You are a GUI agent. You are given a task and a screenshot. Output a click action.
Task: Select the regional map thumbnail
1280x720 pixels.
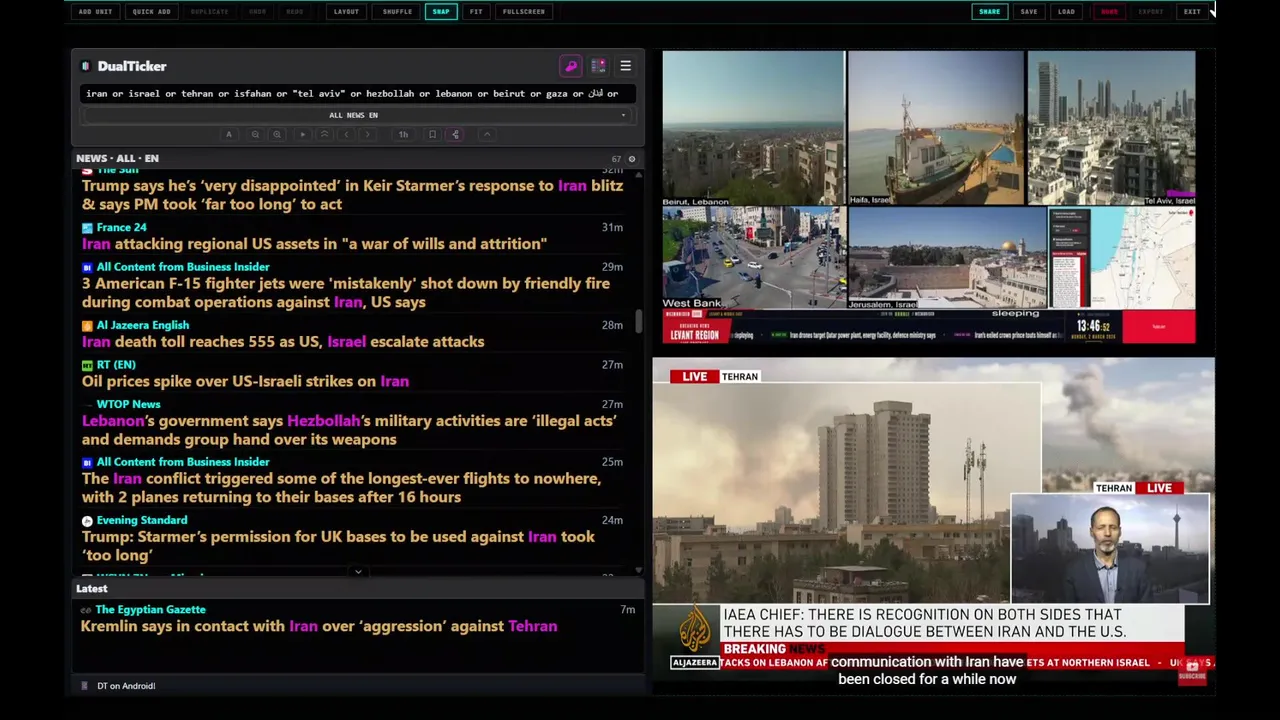[x=1122, y=259]
